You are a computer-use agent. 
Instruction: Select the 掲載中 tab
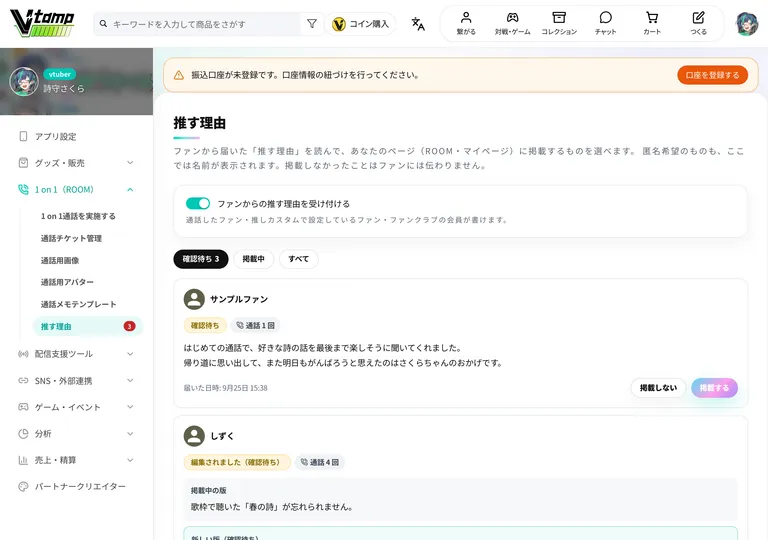(253, 259)
